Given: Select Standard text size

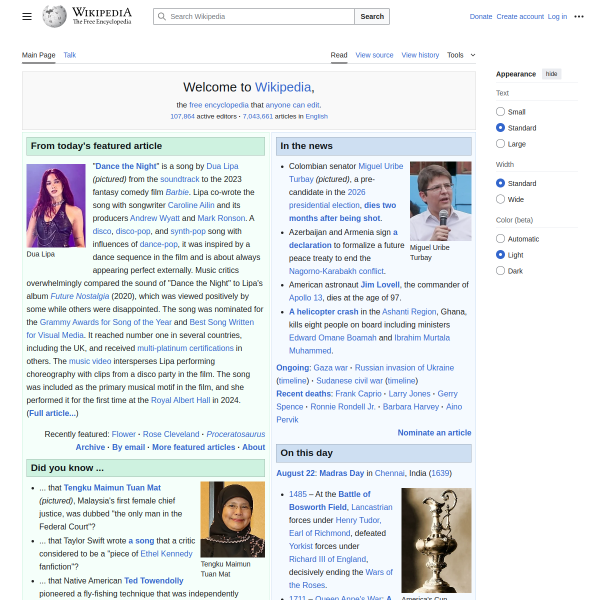Looking at the screenshot, I should tap(500, 127).
